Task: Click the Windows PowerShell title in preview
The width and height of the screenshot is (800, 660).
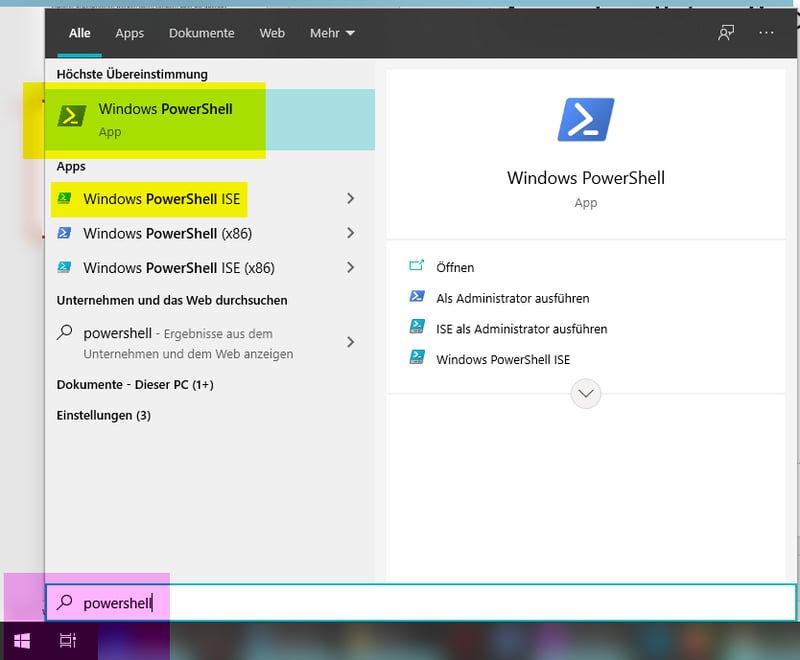Action: [x=586, y=178]
